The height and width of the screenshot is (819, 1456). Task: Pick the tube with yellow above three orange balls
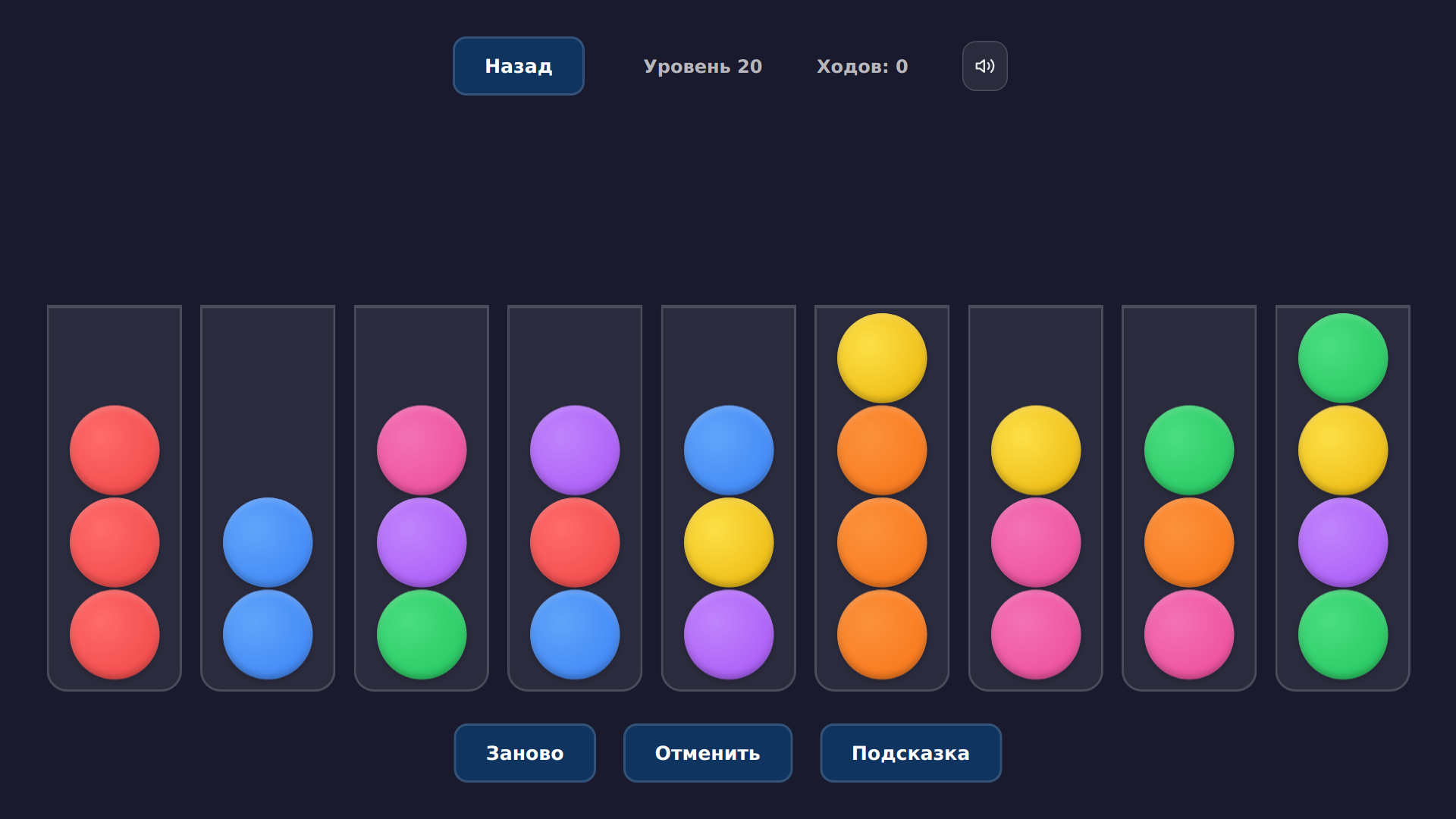(882, 498)
